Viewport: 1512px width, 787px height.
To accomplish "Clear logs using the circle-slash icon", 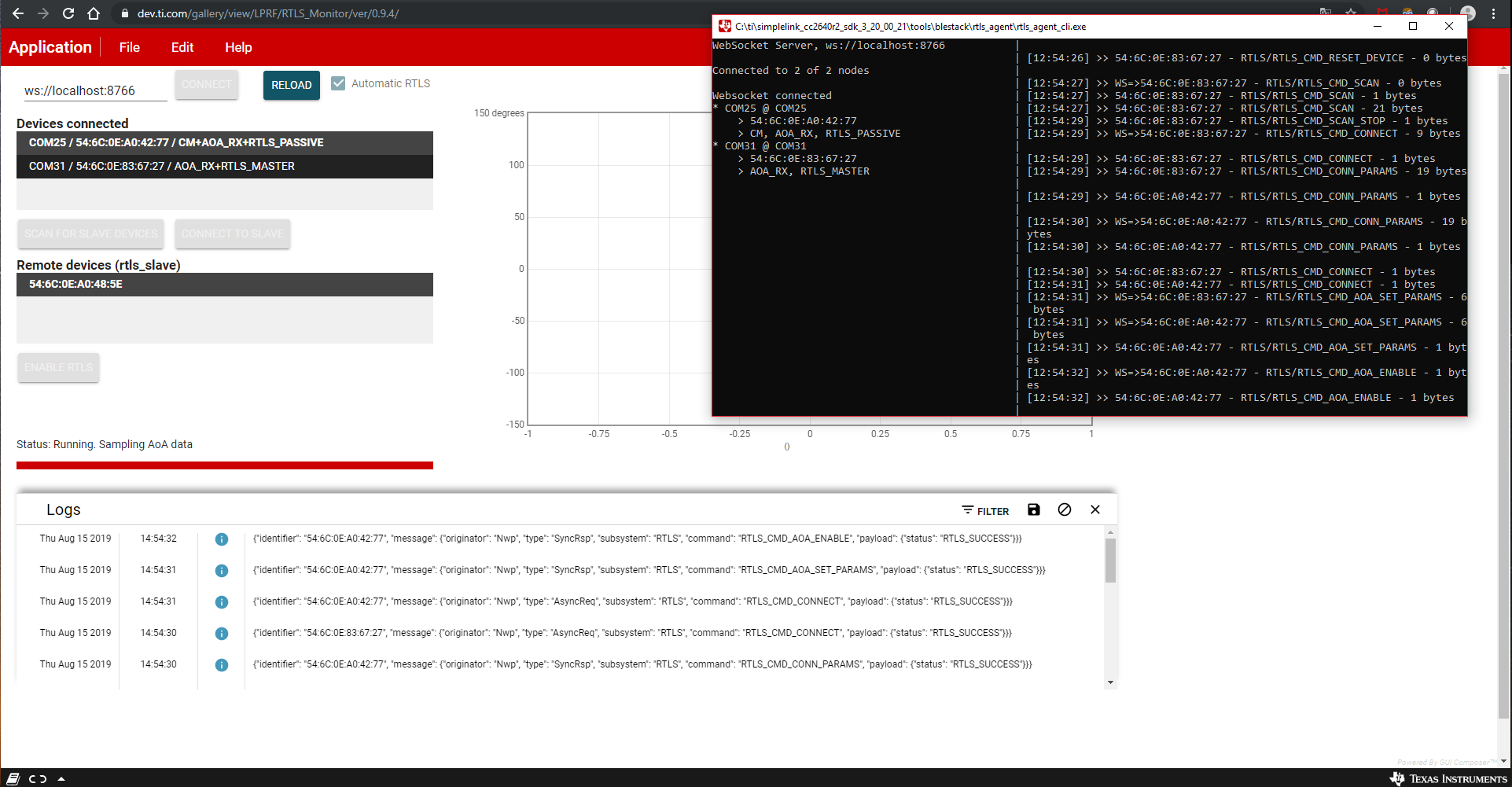I will pos(1065,509).
